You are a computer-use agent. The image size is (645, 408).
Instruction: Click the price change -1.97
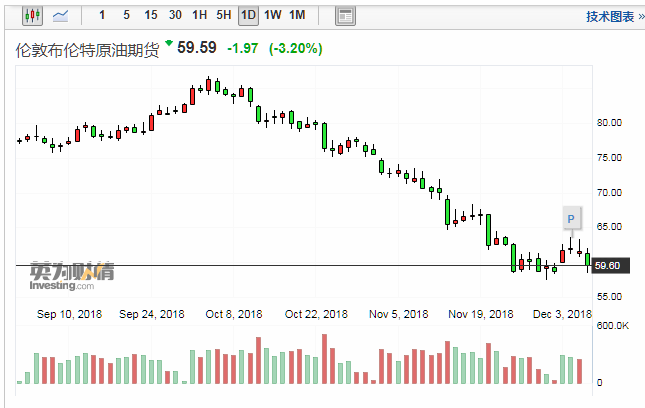pos(243,49)
